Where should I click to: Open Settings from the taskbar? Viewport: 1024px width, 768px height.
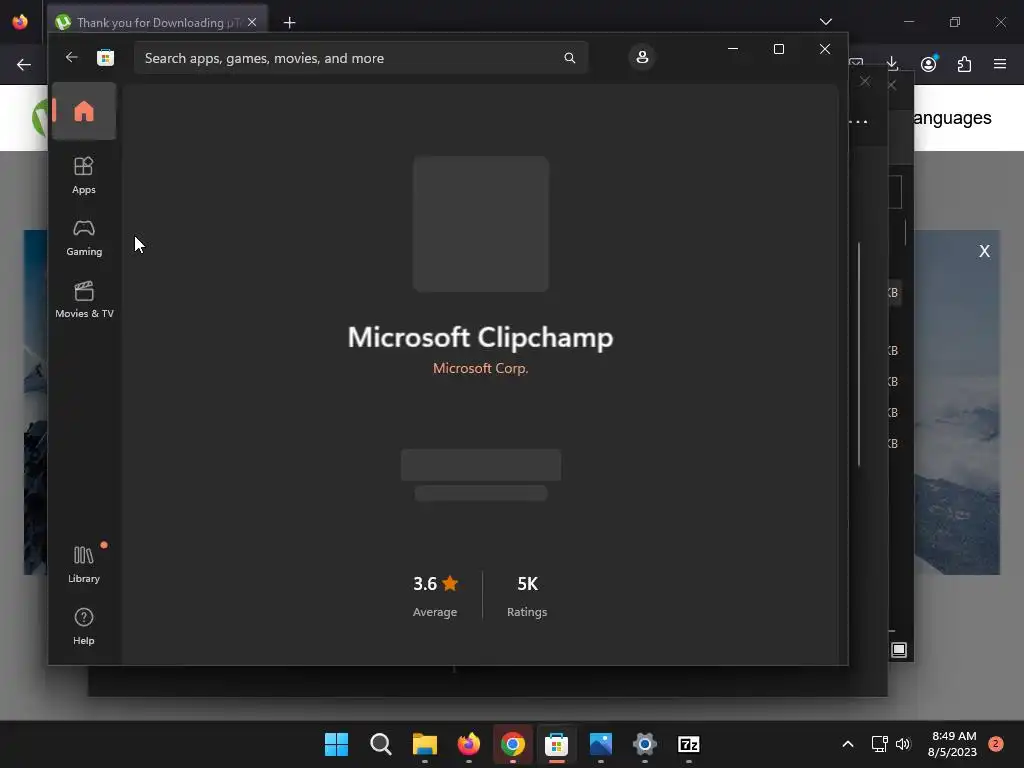645,744
